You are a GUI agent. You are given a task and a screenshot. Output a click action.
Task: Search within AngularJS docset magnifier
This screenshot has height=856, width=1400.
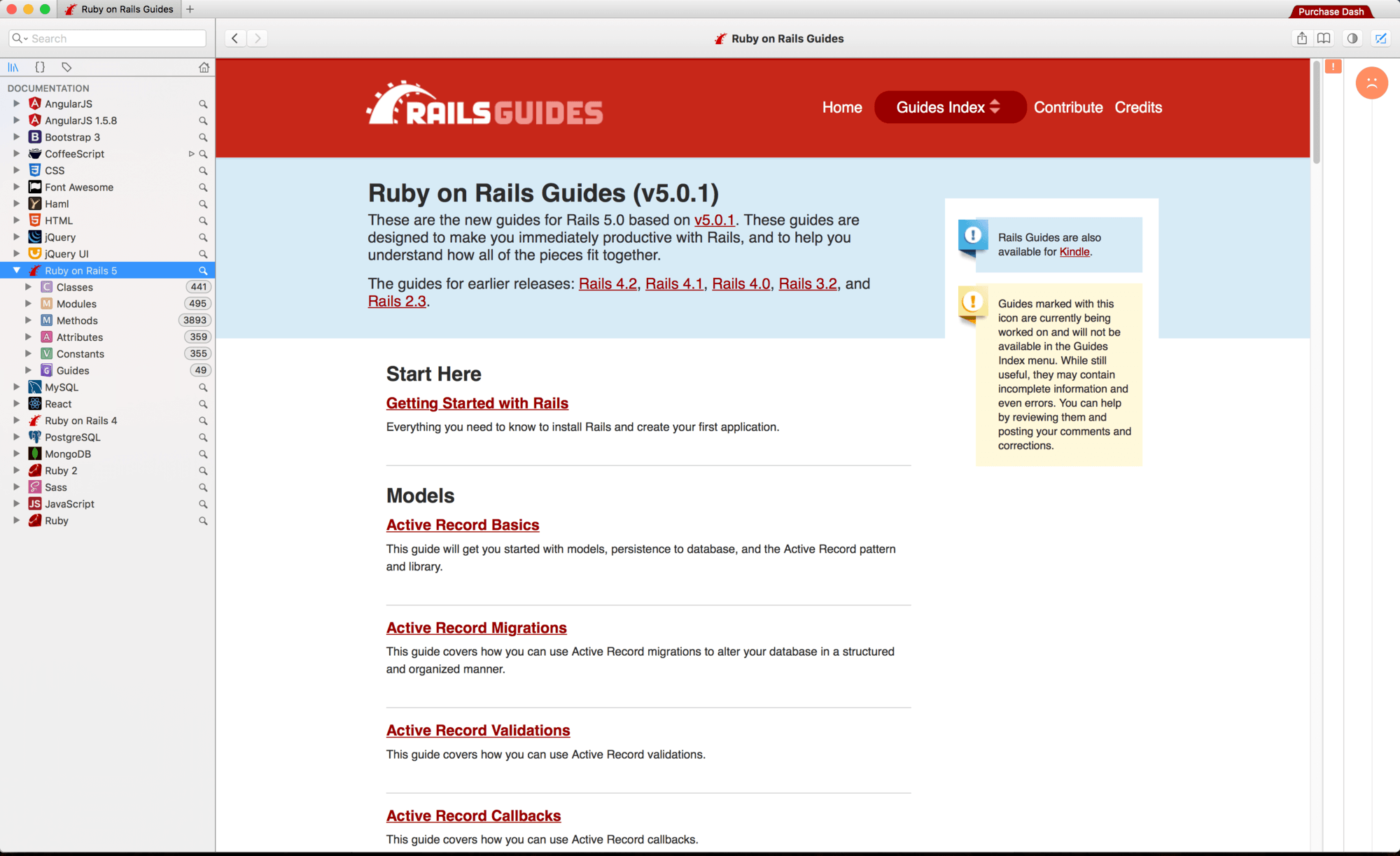[203, 104]
